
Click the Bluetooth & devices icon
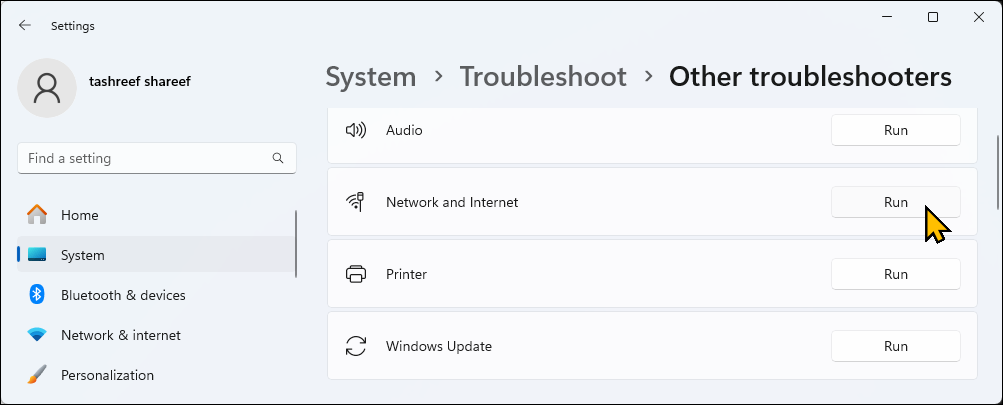37,295
